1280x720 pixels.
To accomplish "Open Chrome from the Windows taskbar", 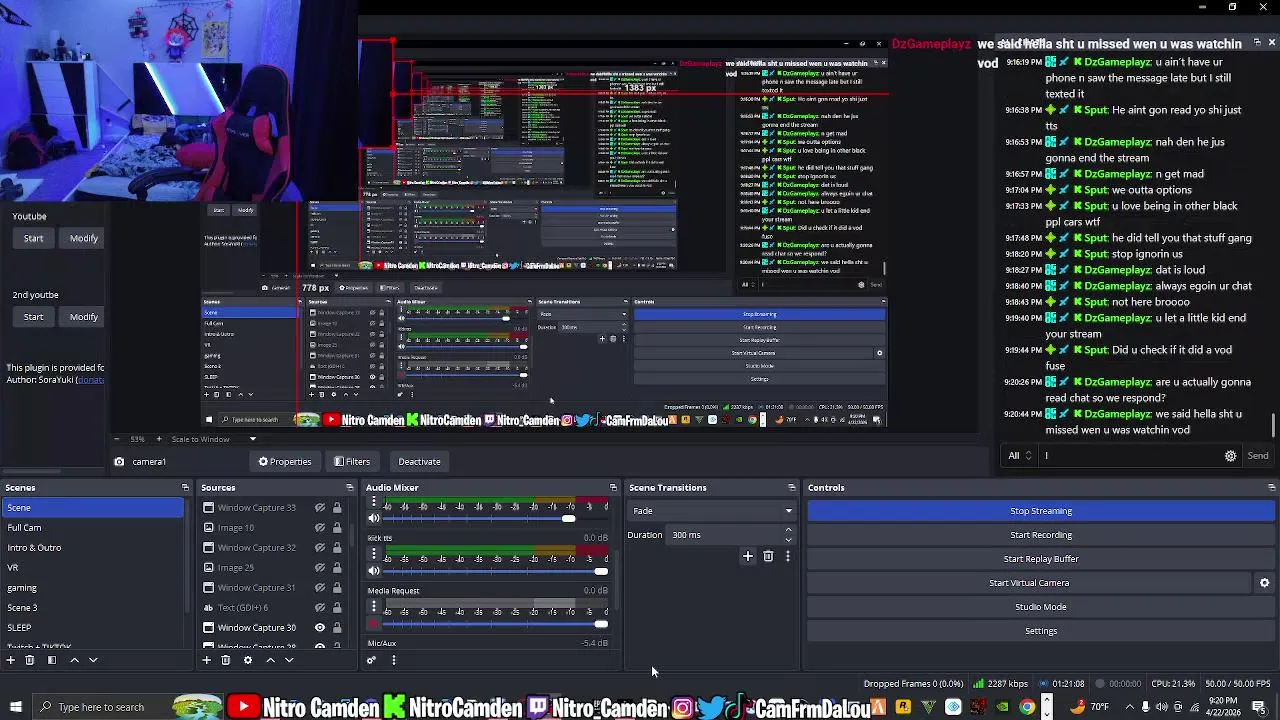I will click(1027, 707).
